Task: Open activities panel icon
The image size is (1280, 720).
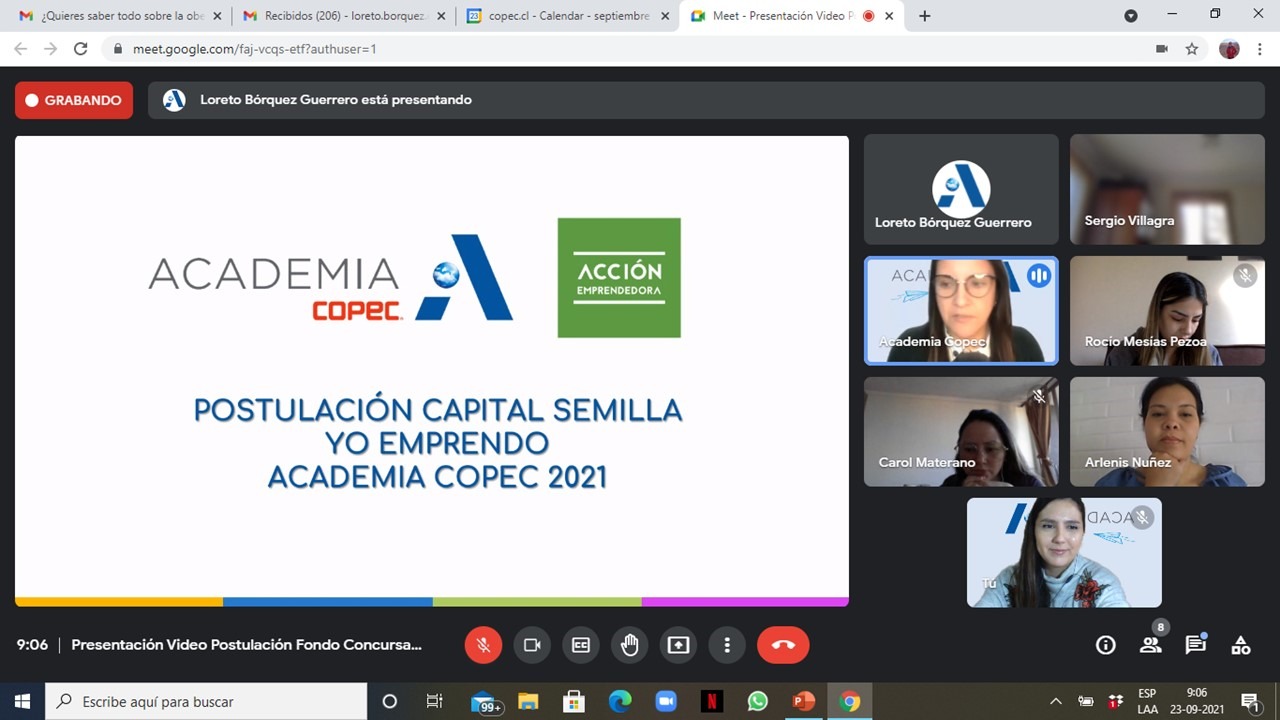Action: pos(1241,645)
